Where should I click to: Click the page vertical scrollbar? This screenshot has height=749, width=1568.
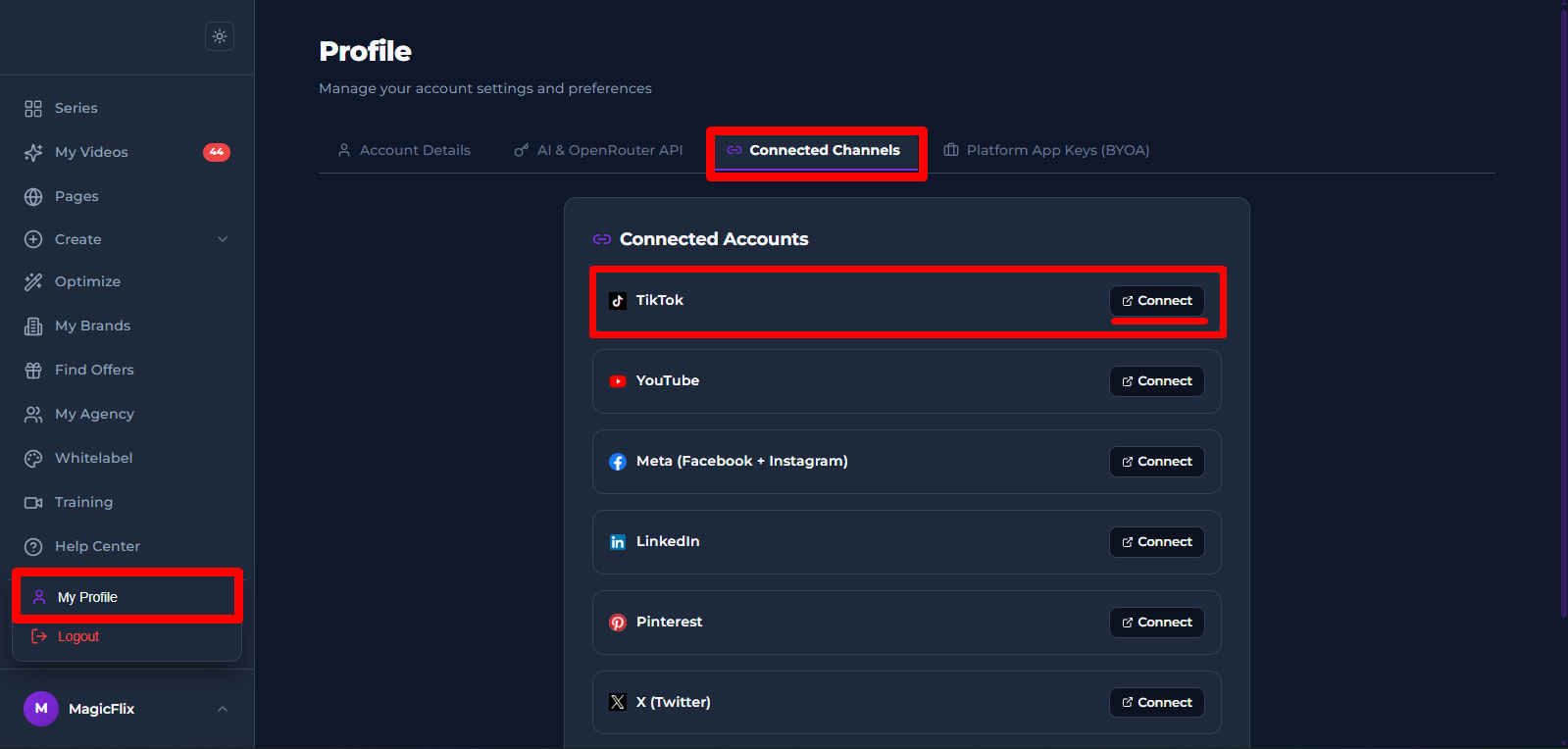coord(1563,314)
